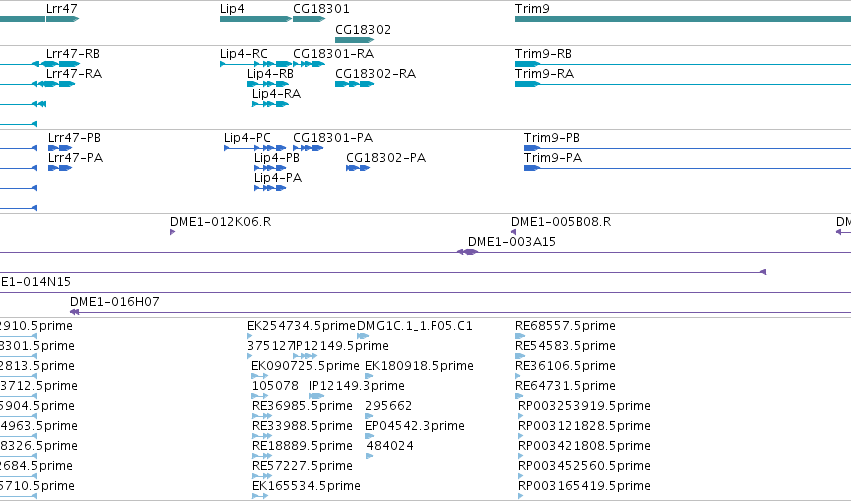Image resolution: width=851 pixels, height=501 pixels.
Task: Click the DME1-003A15 clone label
Action: coord(512,242)
